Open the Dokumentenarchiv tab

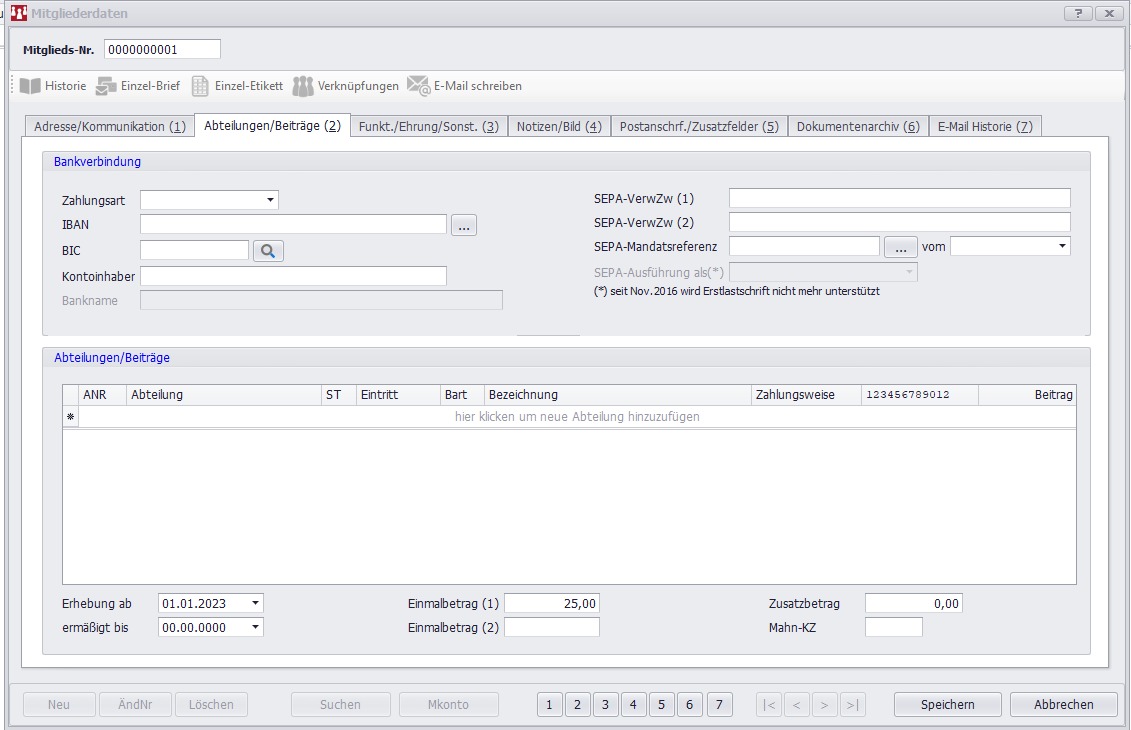tap(857, 127)
